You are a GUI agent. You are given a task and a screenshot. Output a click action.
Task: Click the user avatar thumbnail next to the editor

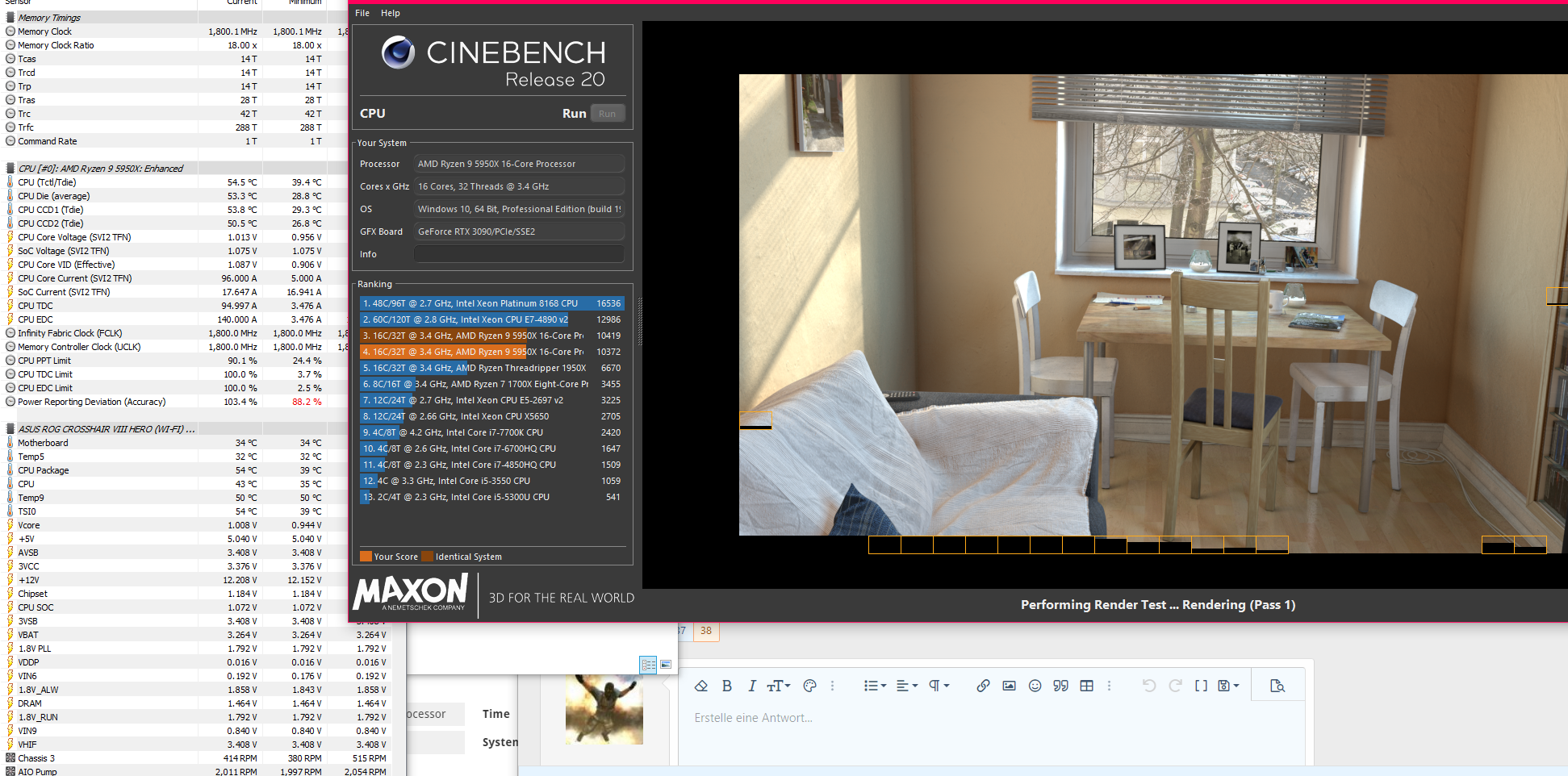coord(604,709)
